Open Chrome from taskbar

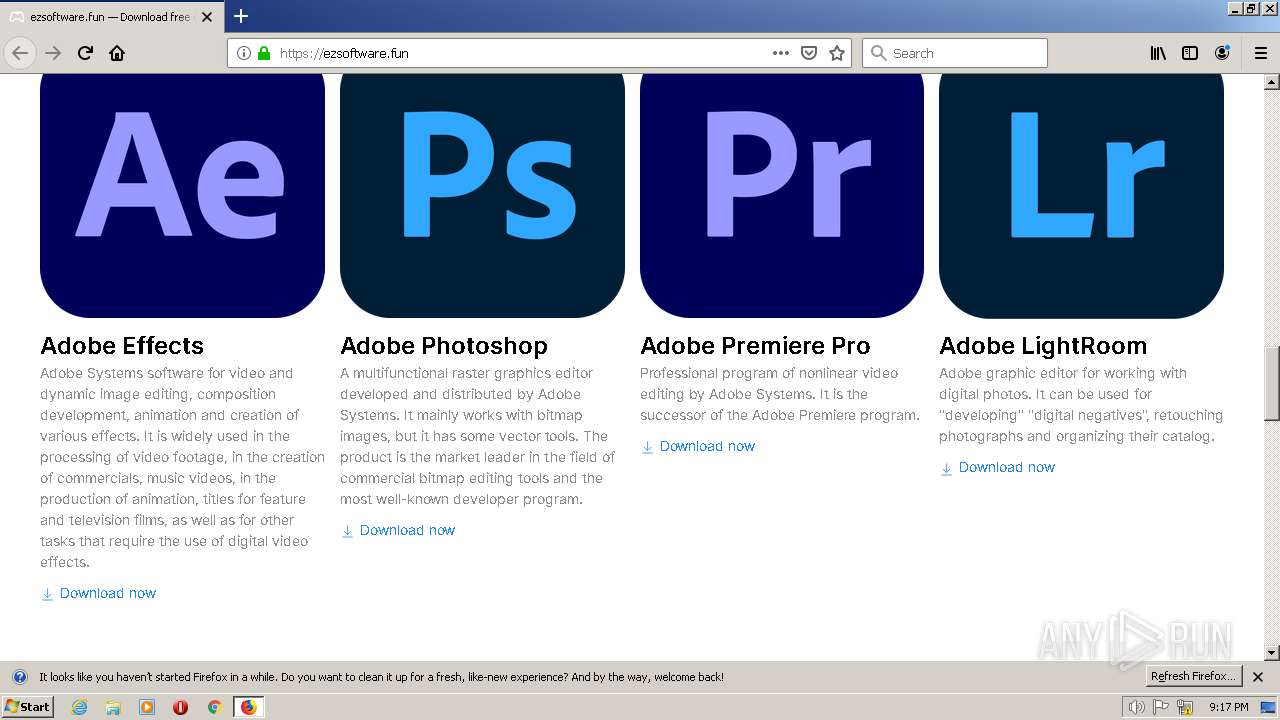[214, 707]
